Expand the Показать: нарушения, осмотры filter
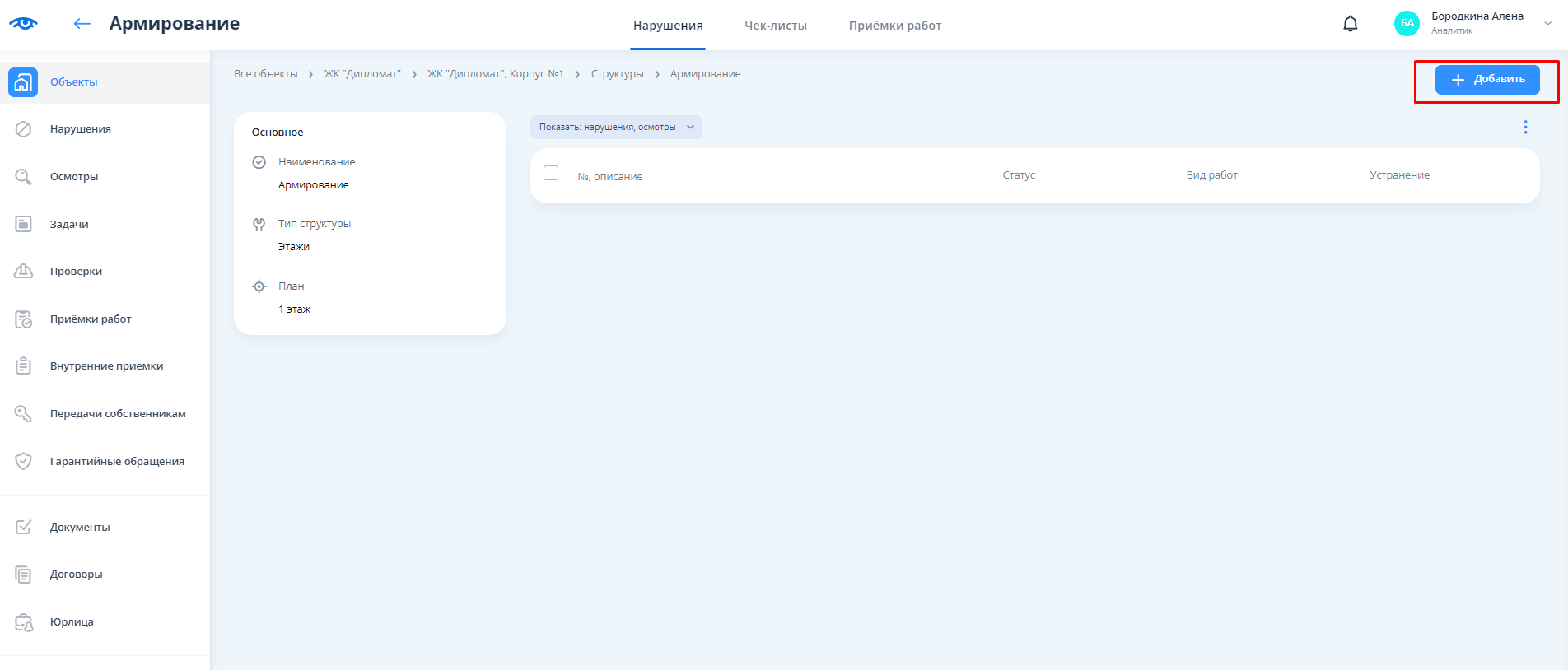 point(616,127)
